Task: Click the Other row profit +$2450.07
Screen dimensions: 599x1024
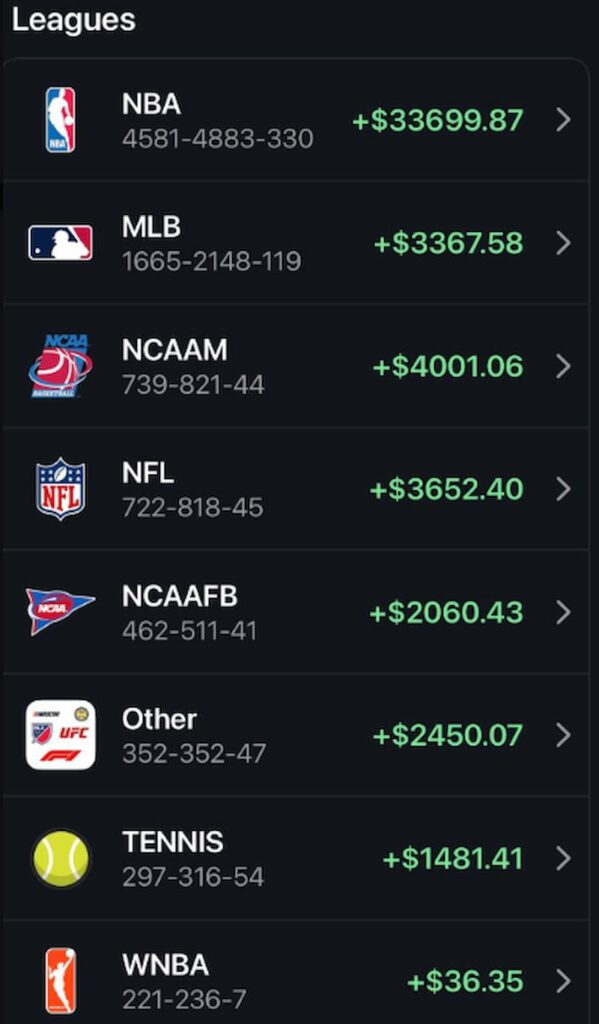Action: 445,734
